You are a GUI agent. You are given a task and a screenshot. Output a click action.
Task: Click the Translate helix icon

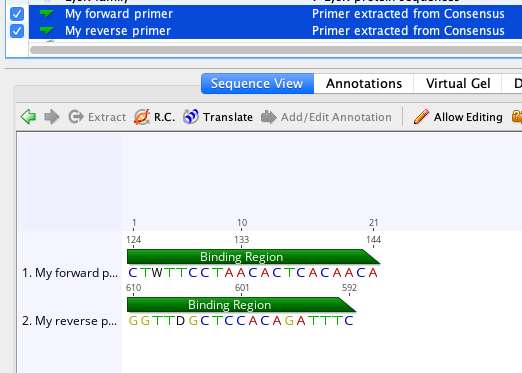(x=191, y=117)
